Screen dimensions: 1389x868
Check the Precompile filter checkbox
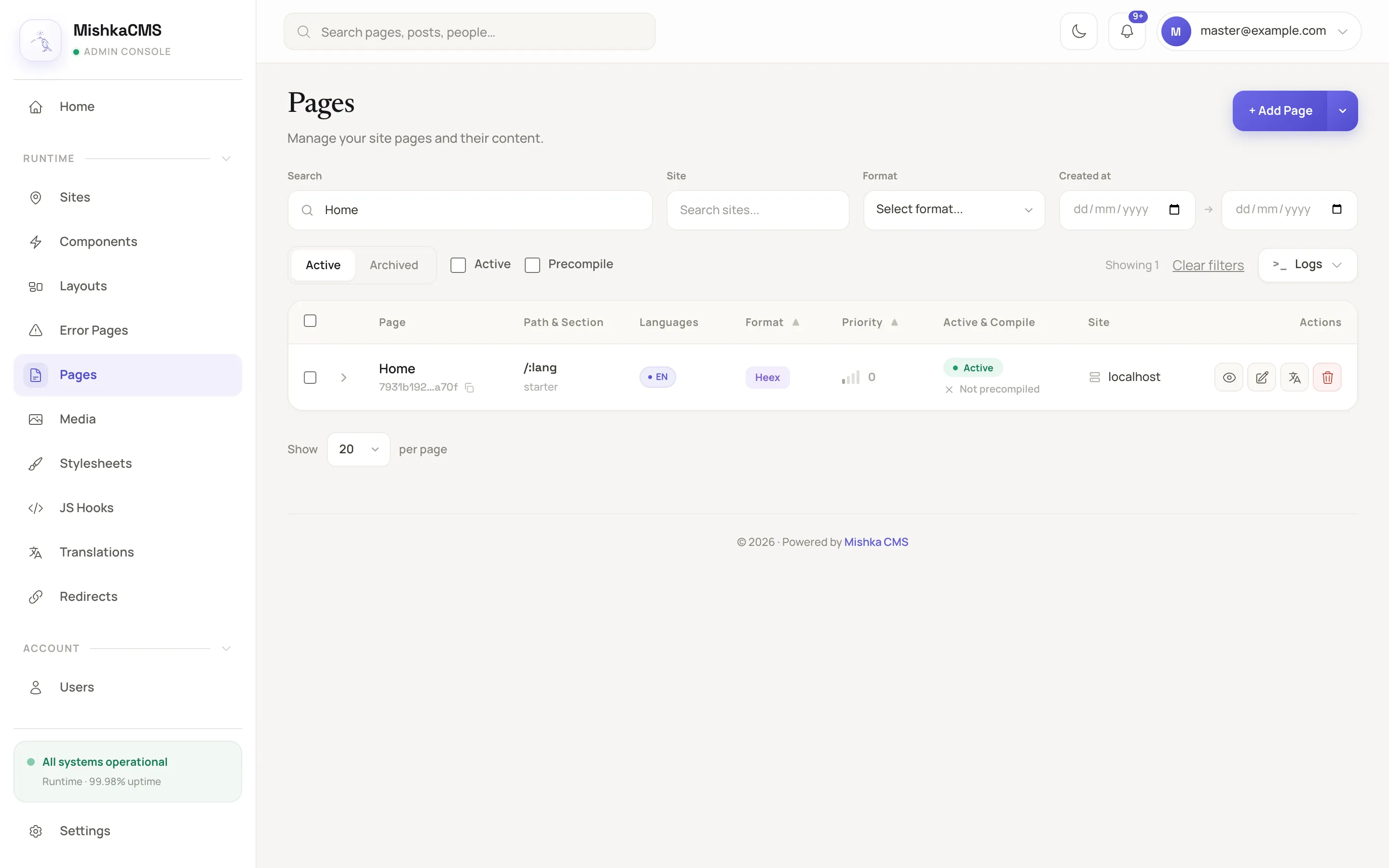click(532, 265)
